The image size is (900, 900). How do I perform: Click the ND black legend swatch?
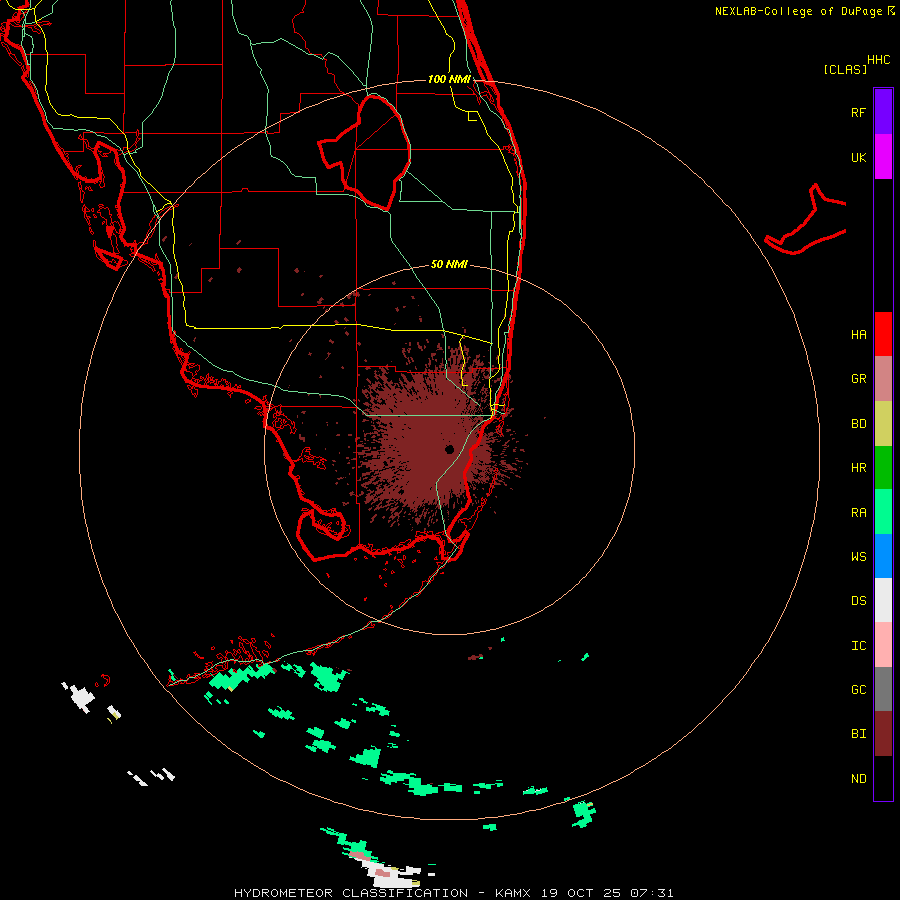(883, 778)
